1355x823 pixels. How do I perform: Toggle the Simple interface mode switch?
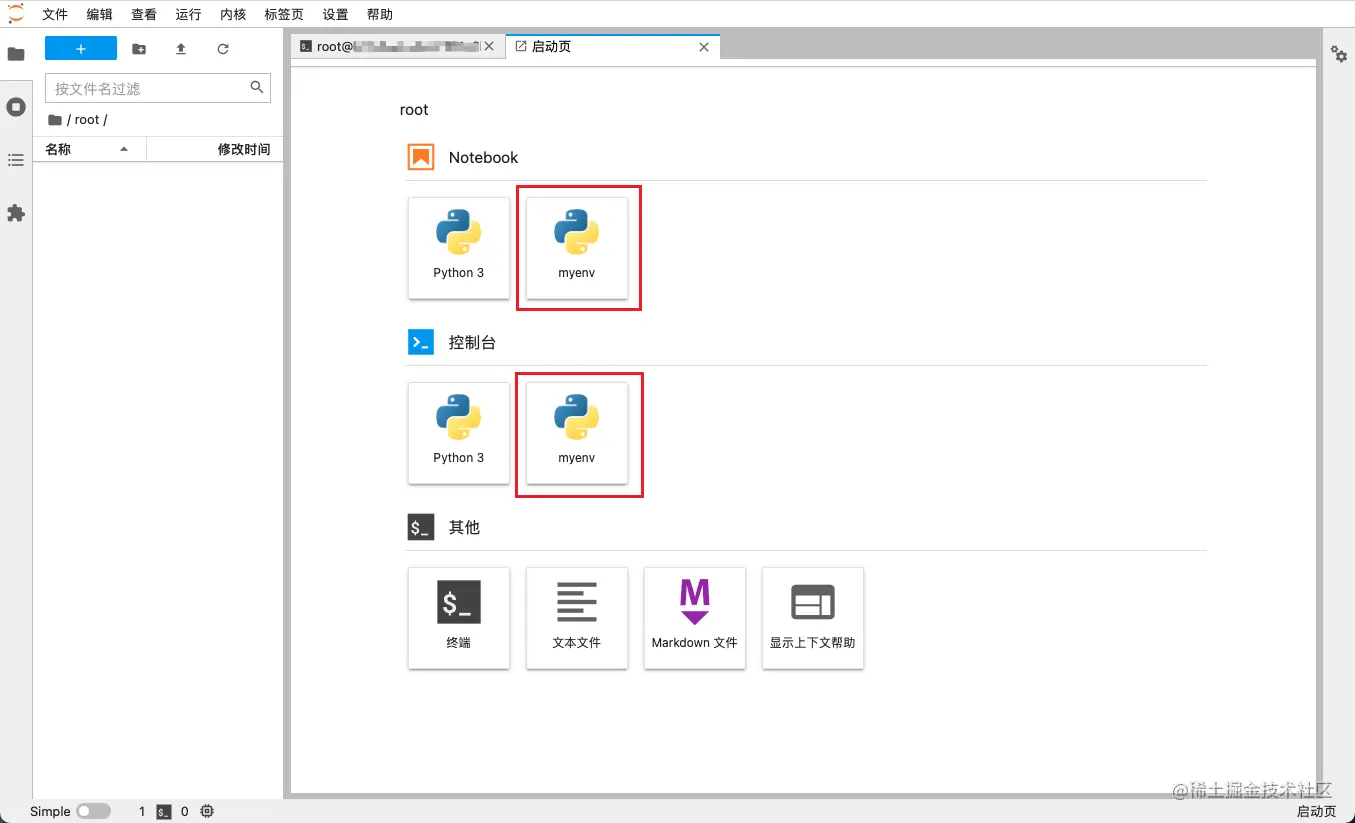93,811
